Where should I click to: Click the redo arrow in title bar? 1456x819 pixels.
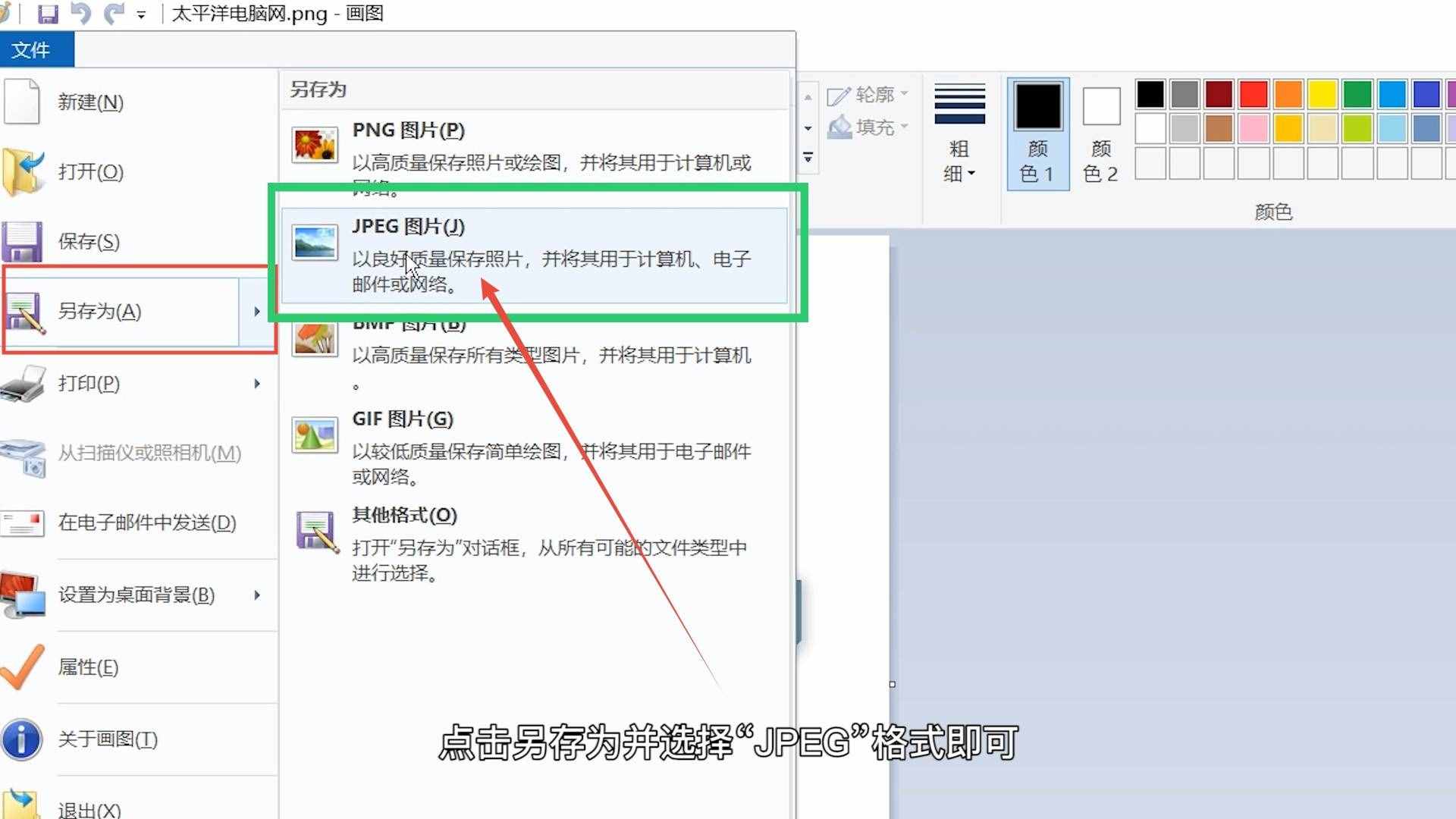(x=114, y=14)
